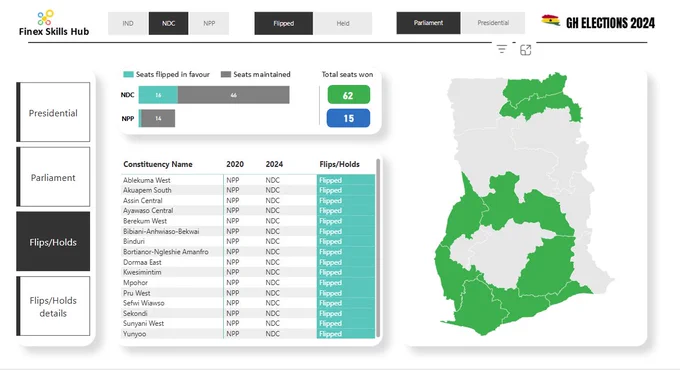The width and height of the screenshot is (680, 370).
Task: Select the Dormaa East constituency
Action: click(142, 262)
